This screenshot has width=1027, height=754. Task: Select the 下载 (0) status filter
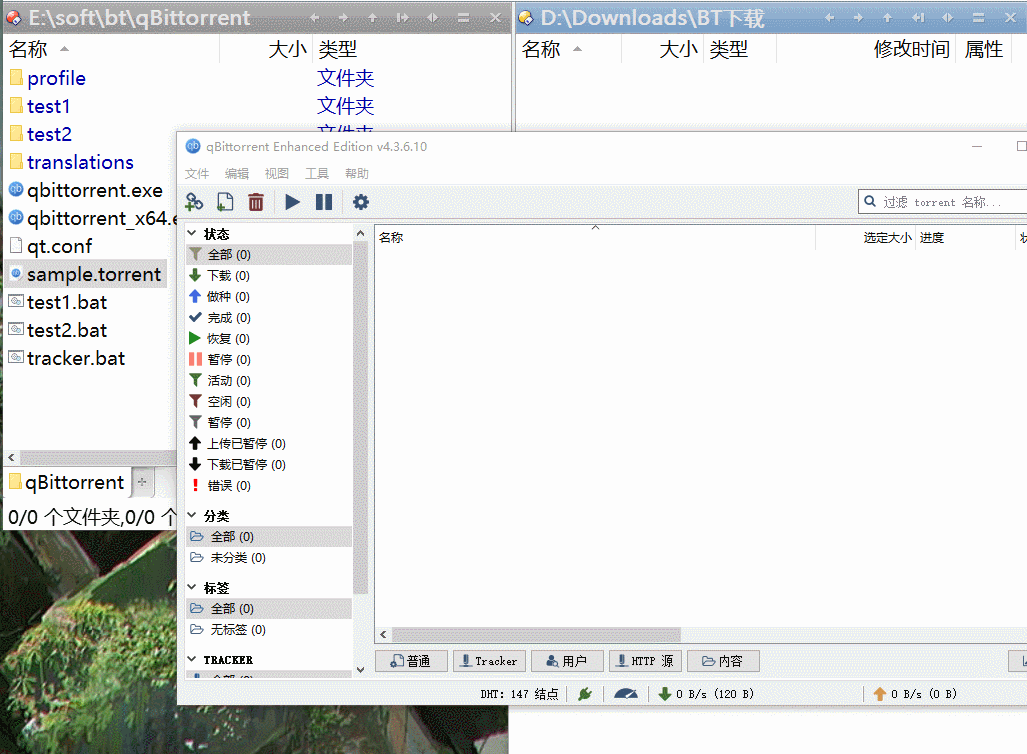pos(269,276)
